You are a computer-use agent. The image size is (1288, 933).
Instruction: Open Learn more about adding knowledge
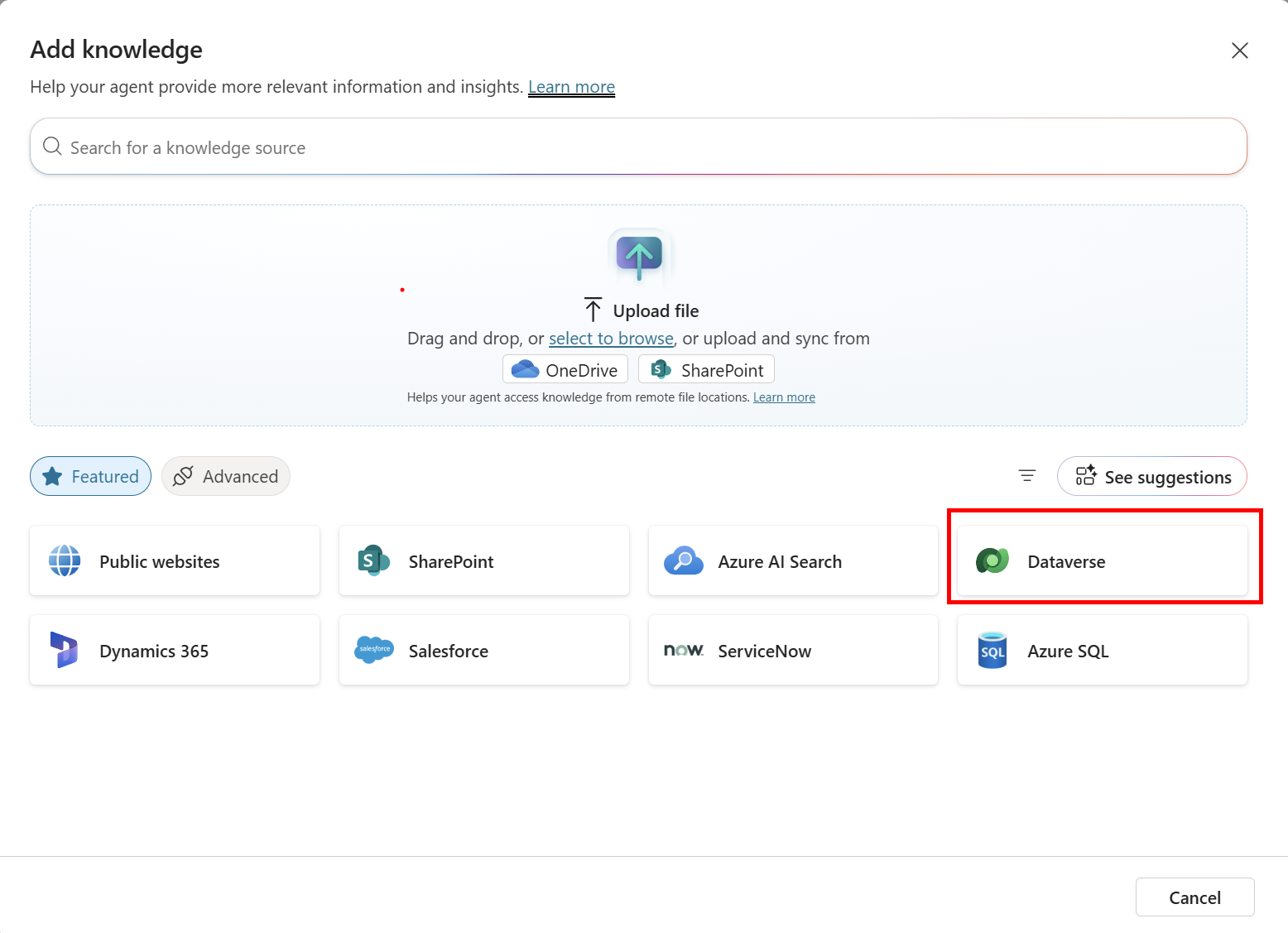571,86
